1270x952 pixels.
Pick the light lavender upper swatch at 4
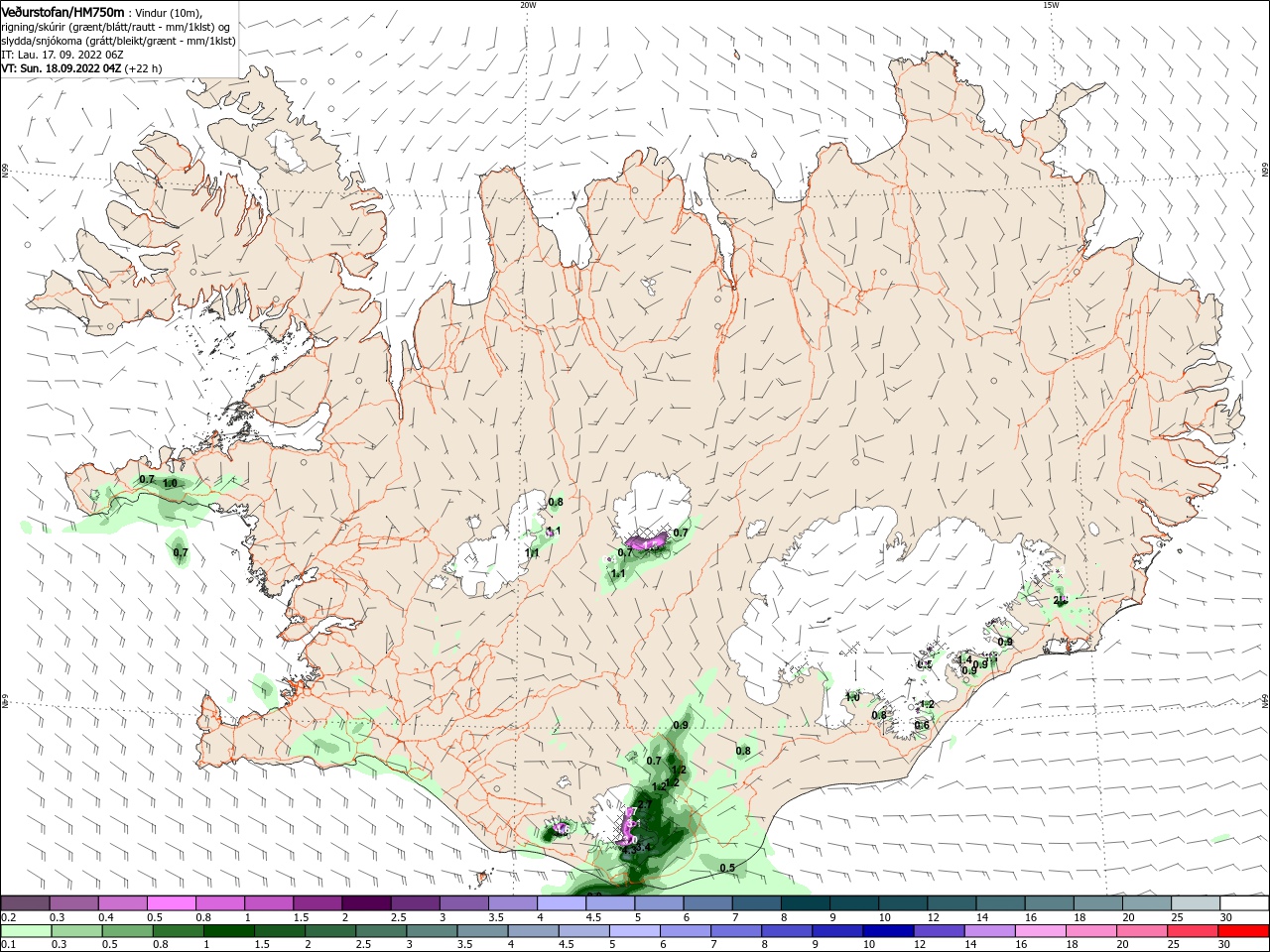tap(562, 903)
